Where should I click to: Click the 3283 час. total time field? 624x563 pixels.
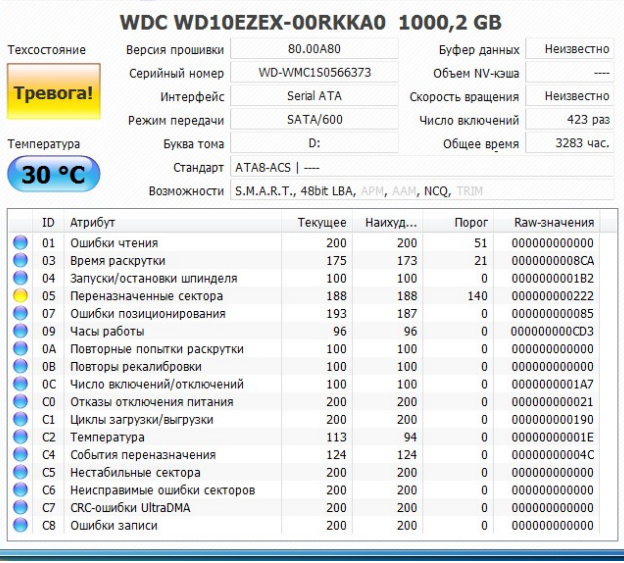tap(569, 143)
